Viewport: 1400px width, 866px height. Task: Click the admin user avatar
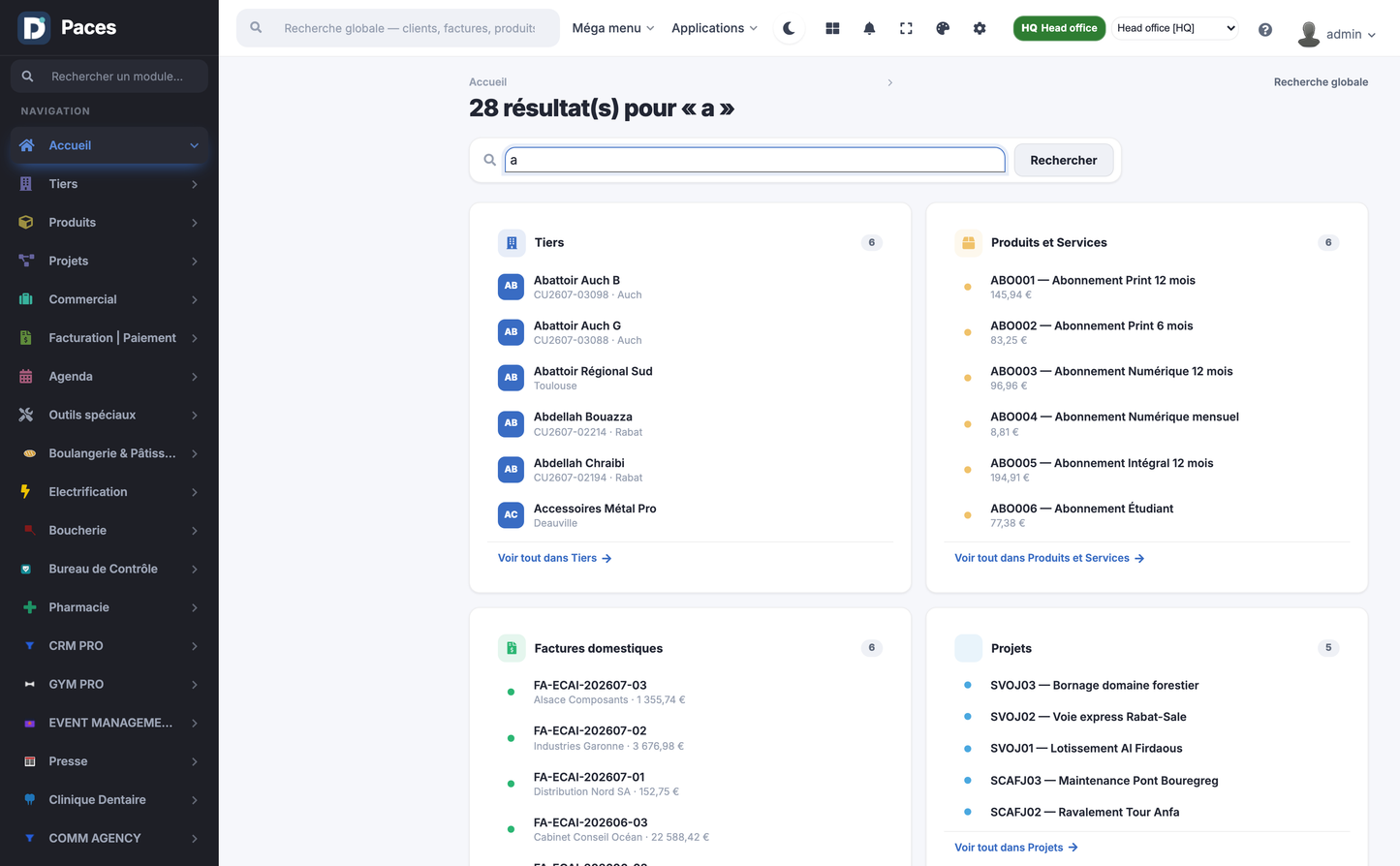pos(1309,34)
